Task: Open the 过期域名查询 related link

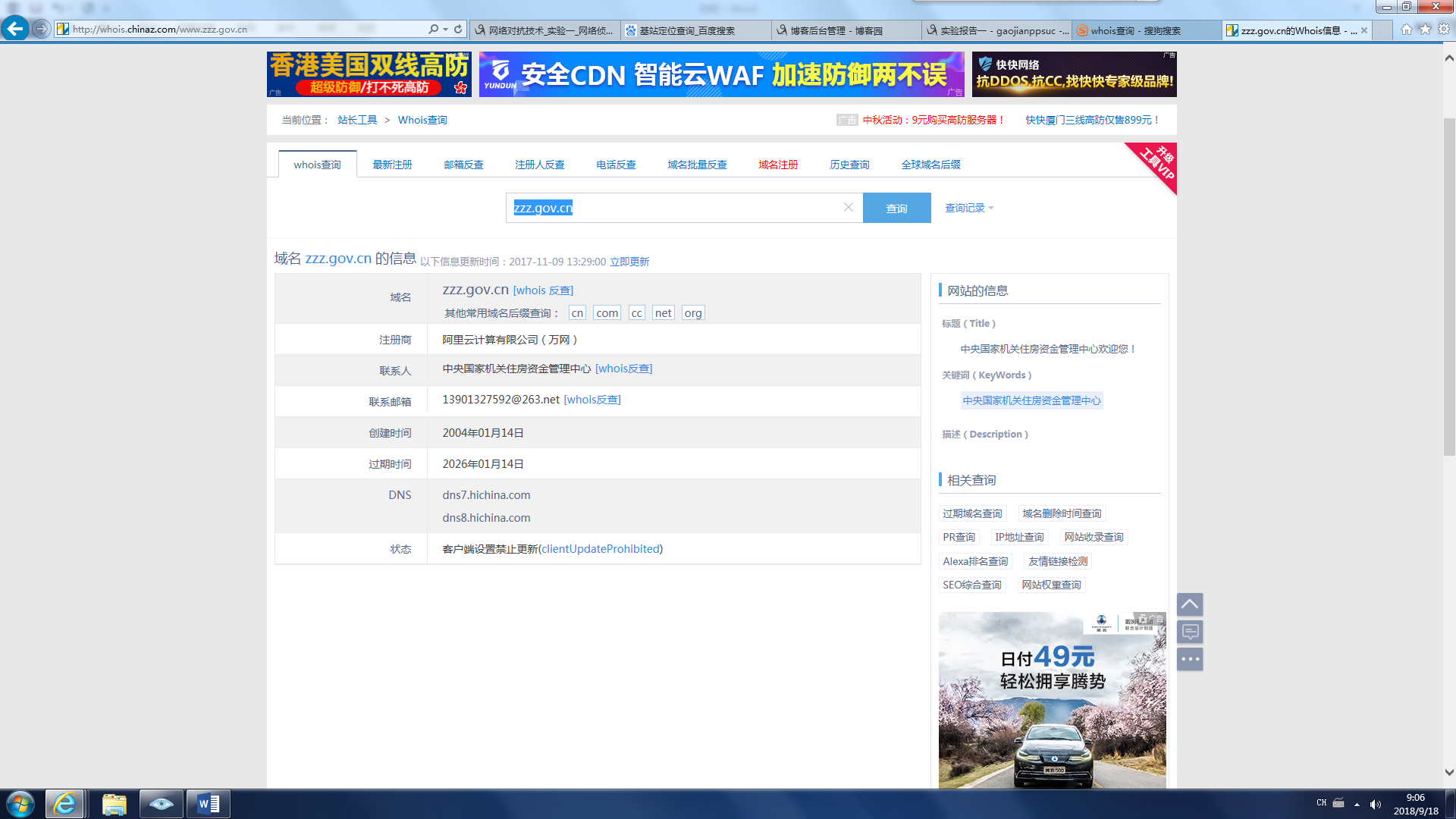Action: [972, 513]
